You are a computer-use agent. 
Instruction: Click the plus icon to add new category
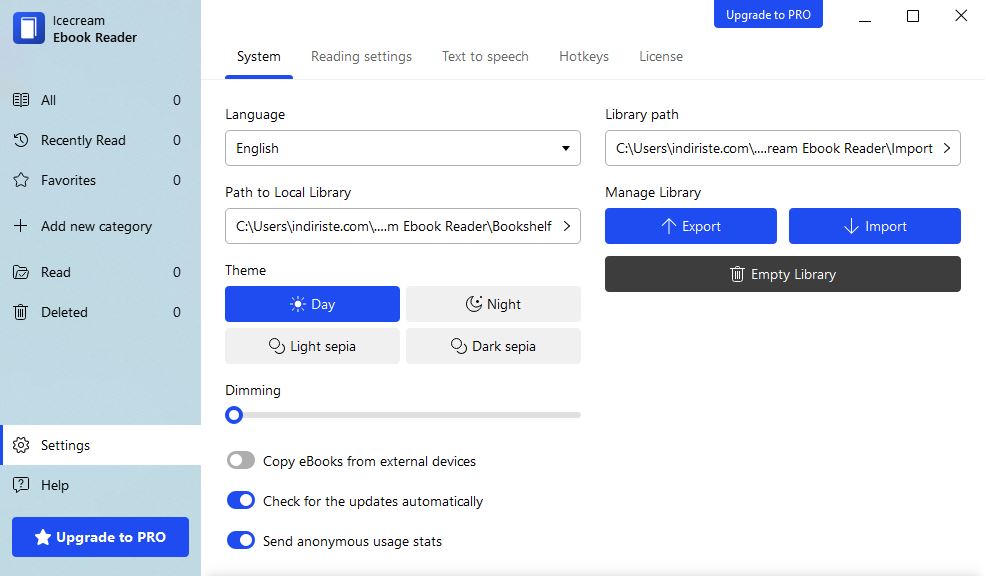click(21, 226)
